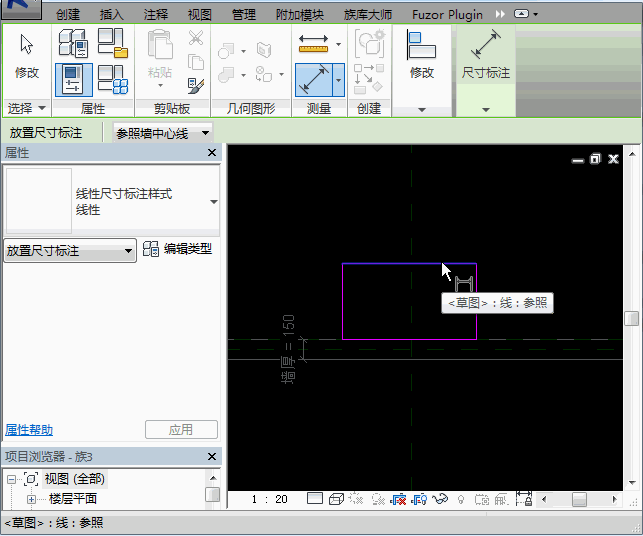Click the 属性帮助 link
The image size is (643, 536).
30,430
